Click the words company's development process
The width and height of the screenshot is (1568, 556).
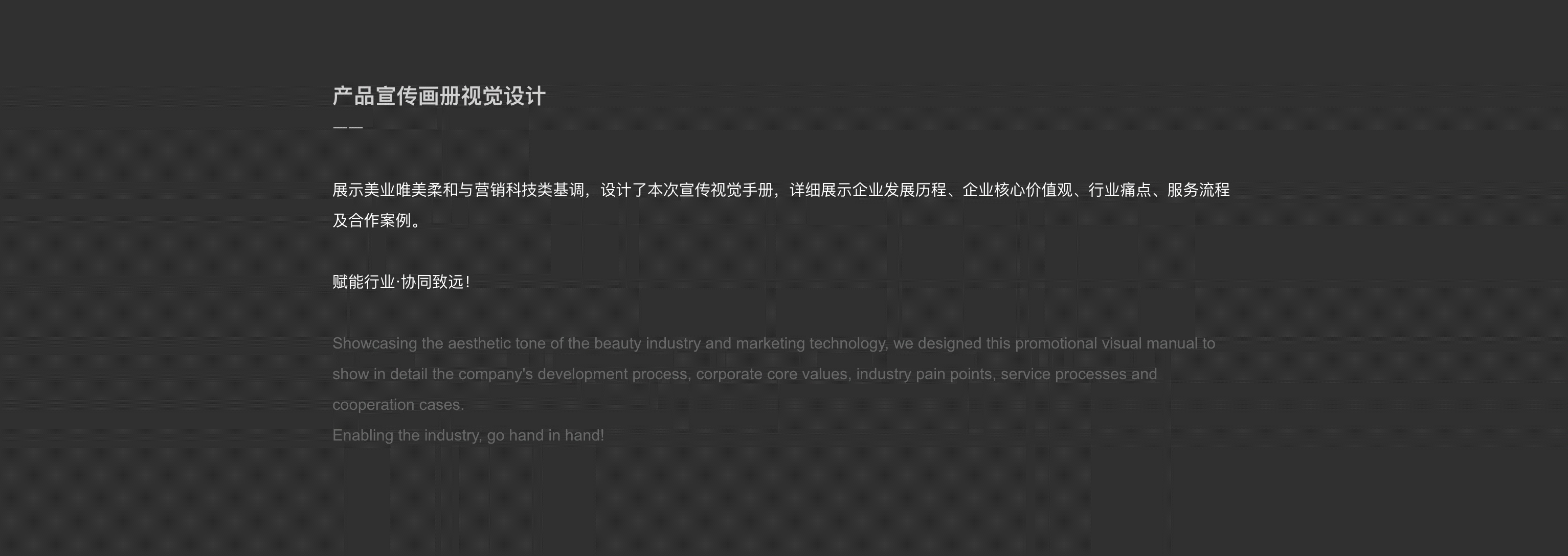(573, 374)
